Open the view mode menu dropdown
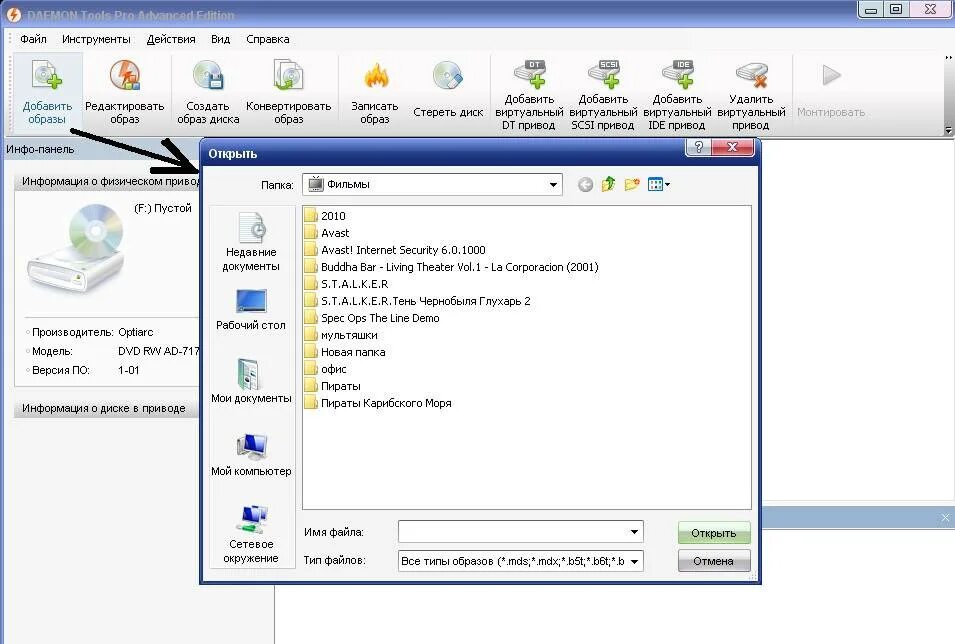 pos(659,184)
